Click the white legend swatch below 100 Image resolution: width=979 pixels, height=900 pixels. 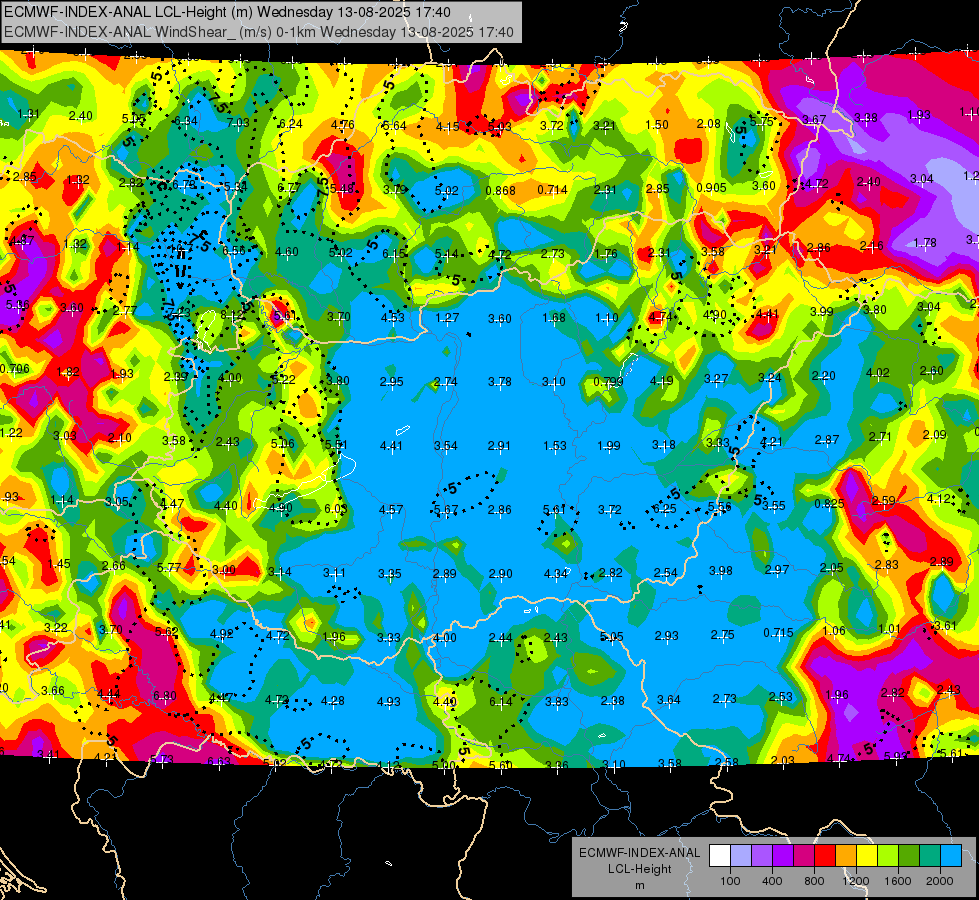point(720,856)
